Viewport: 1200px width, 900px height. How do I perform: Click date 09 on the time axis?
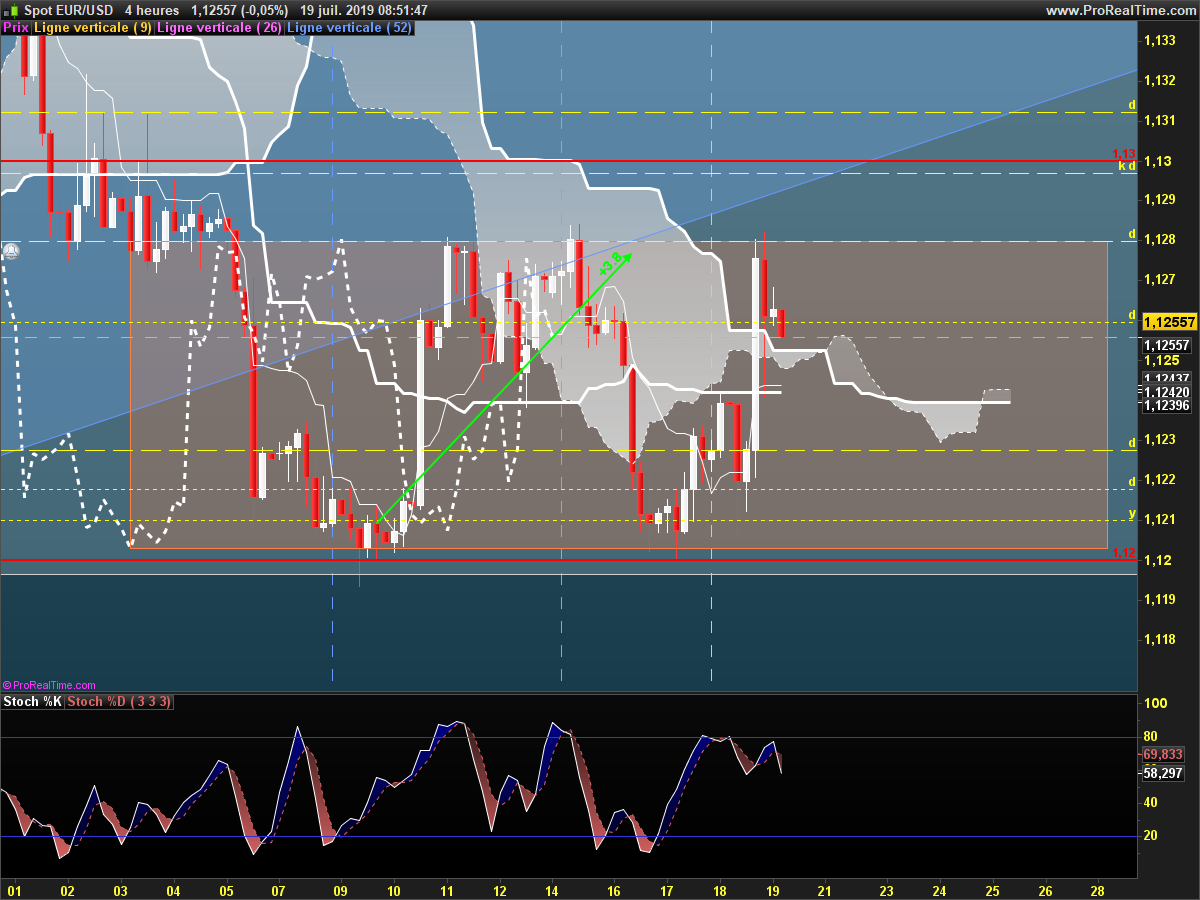coord(340,890)
